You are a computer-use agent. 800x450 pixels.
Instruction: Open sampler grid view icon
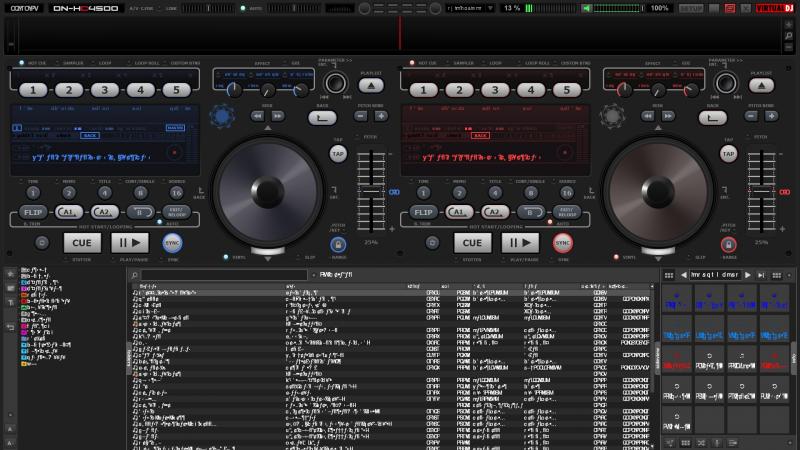tap(668, 275)
